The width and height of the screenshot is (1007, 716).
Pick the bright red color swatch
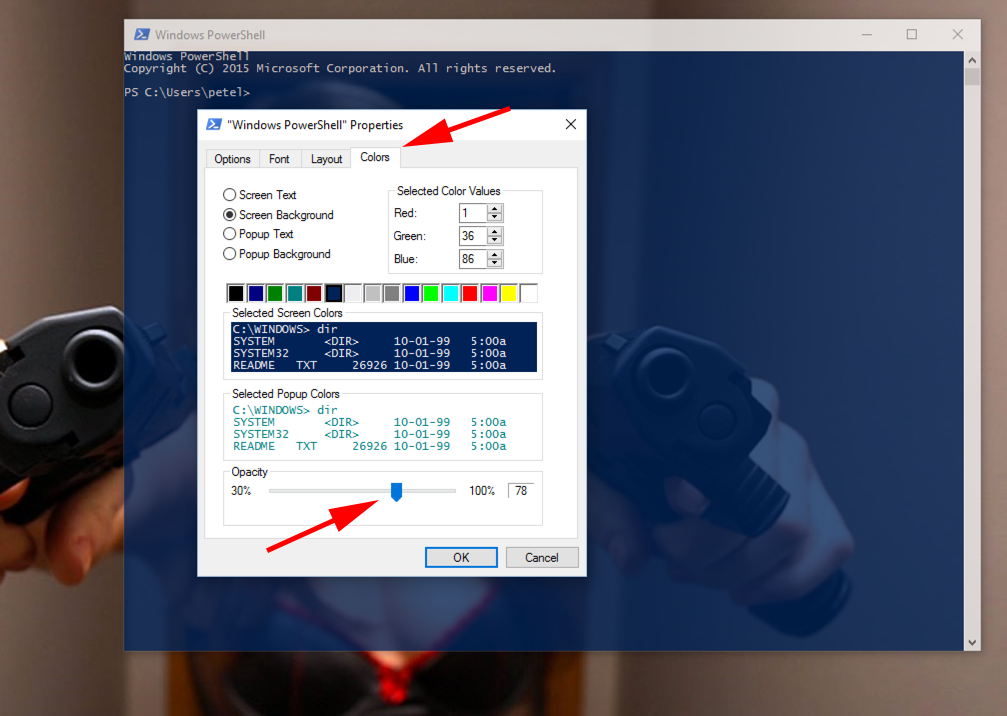[470, 293]
